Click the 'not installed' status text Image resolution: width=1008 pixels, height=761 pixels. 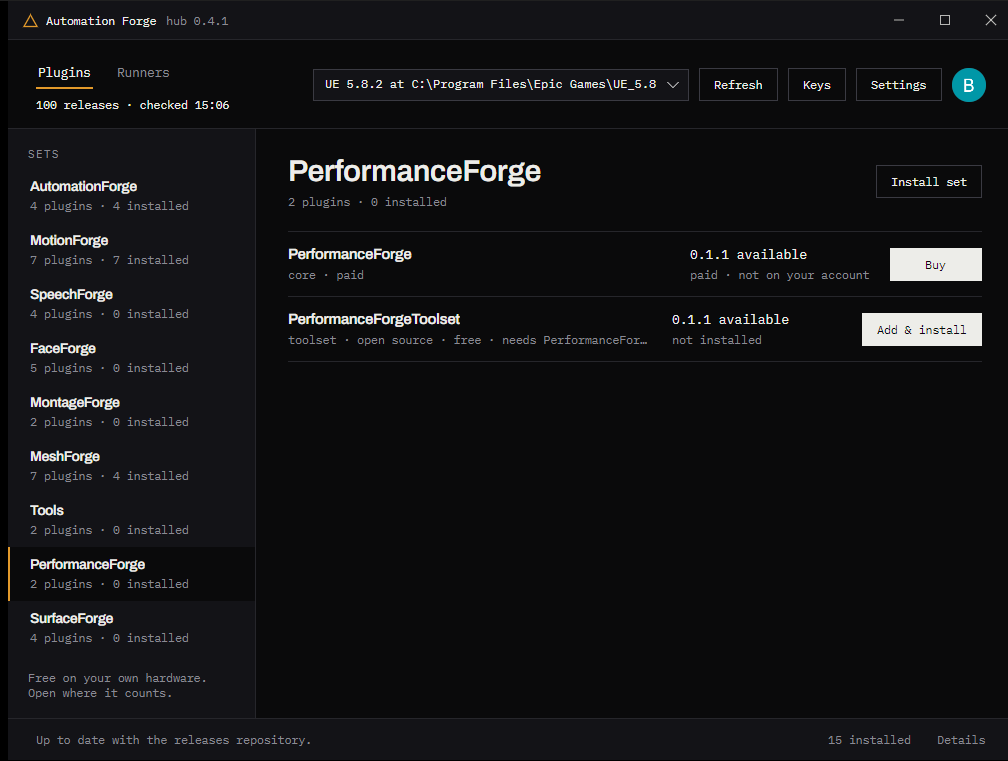(x=717, y=340)
